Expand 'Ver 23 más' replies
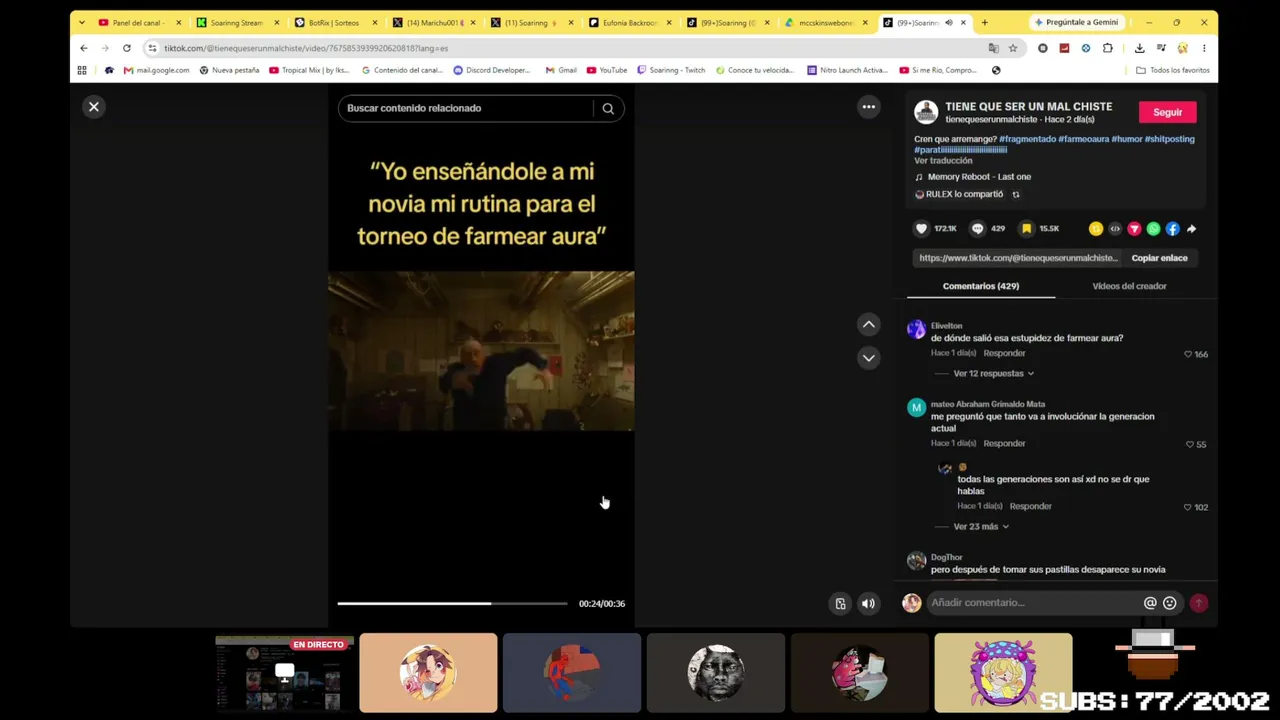This screenshot has width=1280, height=720. click(981, 527)
